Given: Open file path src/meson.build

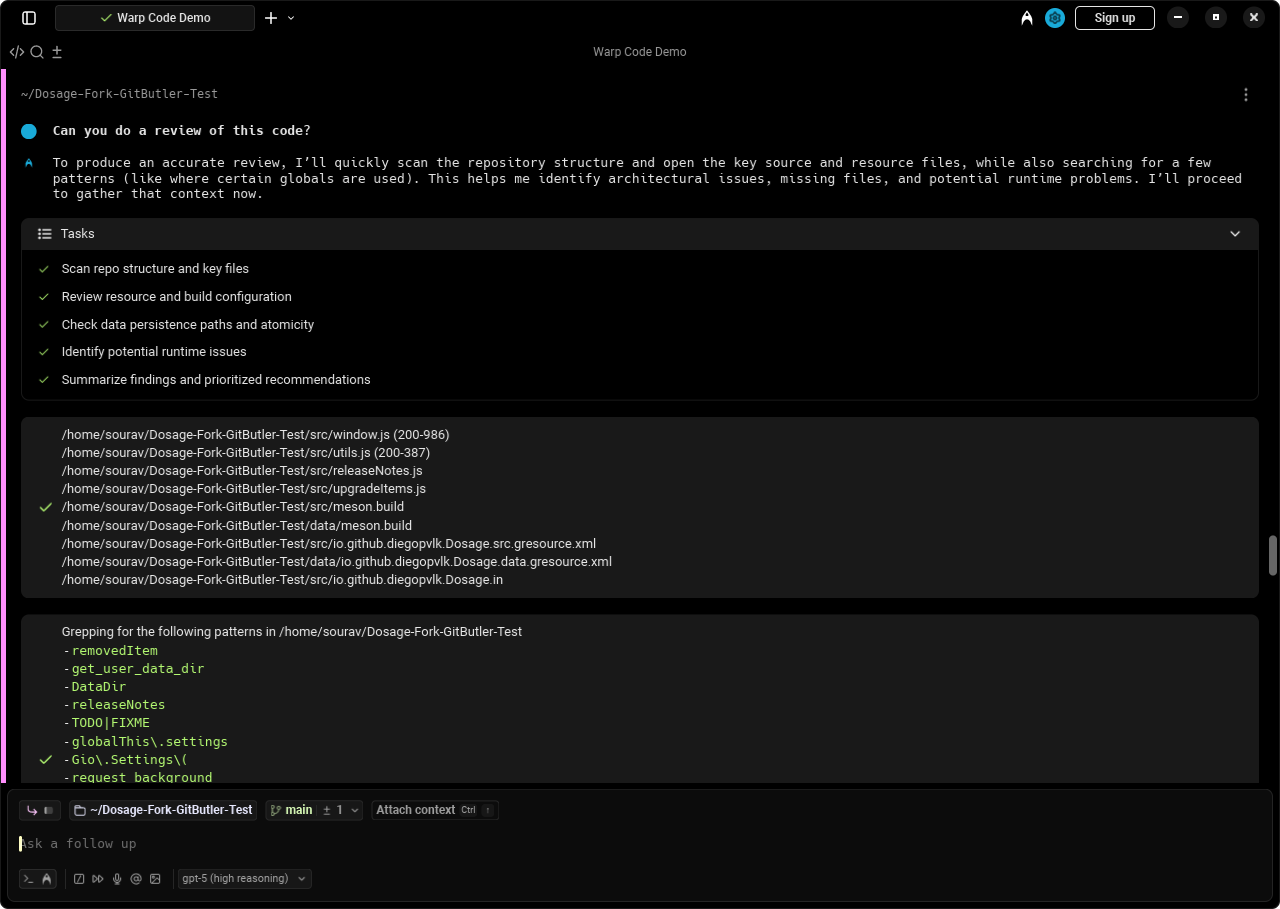Looking at the screenshot, I should click(x=233, y=507).
